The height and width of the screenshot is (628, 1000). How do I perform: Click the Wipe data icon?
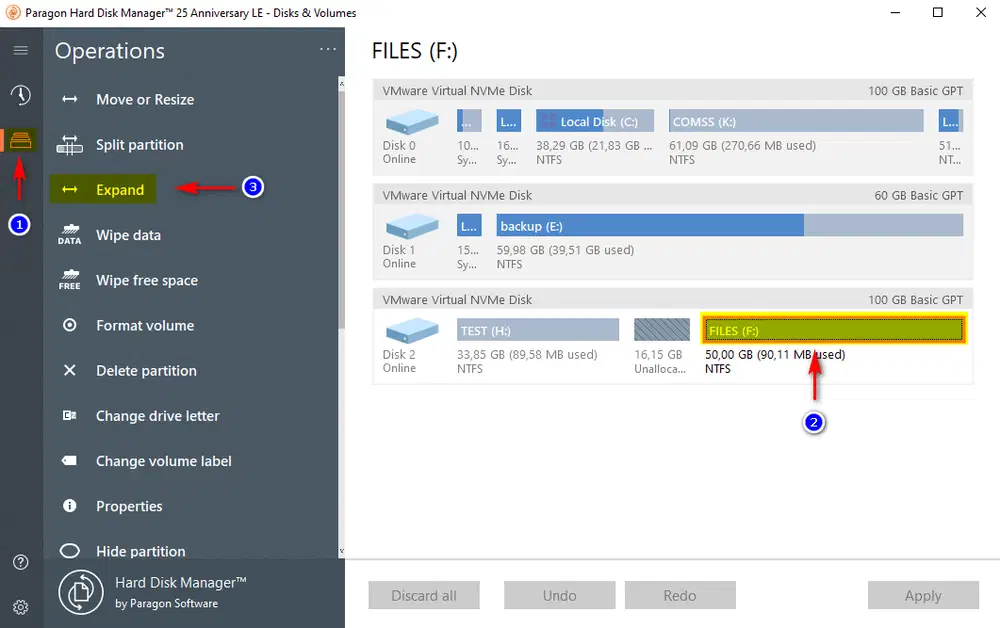point(70,235)
